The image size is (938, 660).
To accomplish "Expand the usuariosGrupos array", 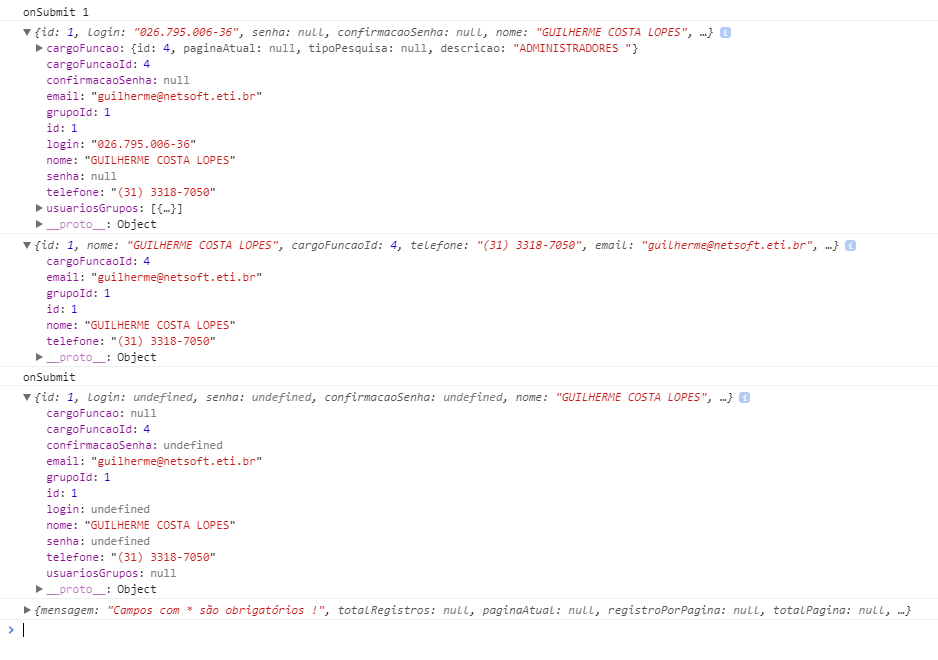I will pyautogui.click(x=39, y=208).
